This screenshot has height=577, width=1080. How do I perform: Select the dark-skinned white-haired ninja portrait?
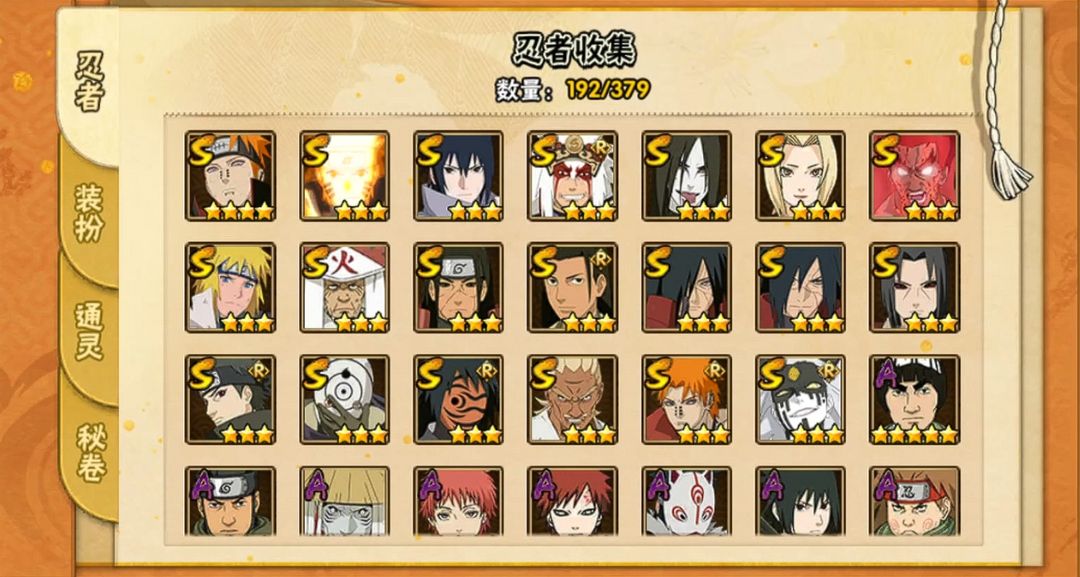572,399
